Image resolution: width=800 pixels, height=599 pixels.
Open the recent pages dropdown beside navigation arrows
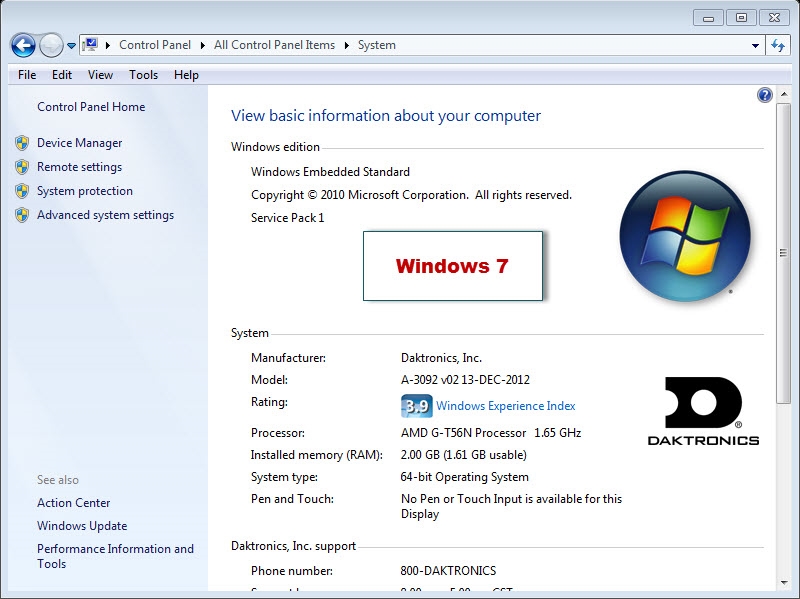70,45
